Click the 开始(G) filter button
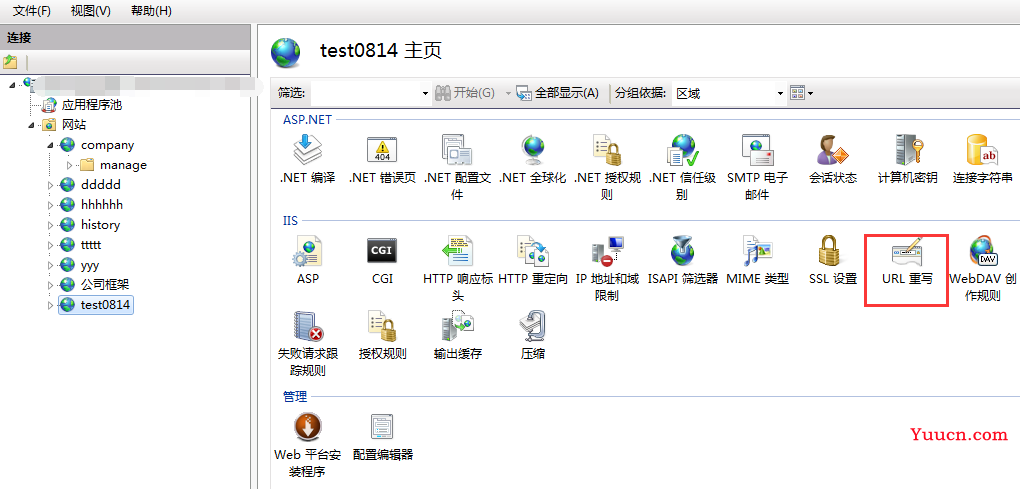Viewport: 1020px width, 489px height. click(466, 93)
